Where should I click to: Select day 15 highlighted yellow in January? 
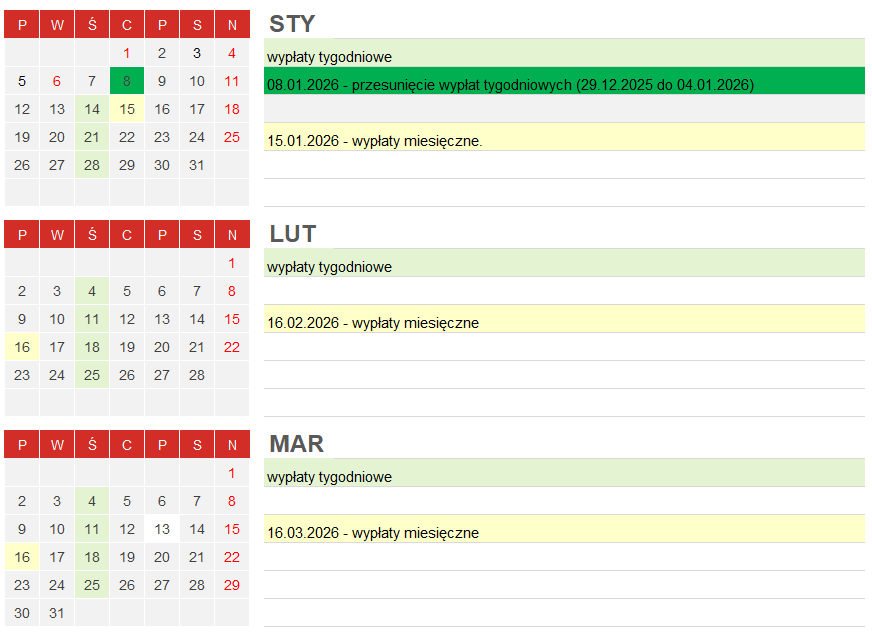(127, 108)
